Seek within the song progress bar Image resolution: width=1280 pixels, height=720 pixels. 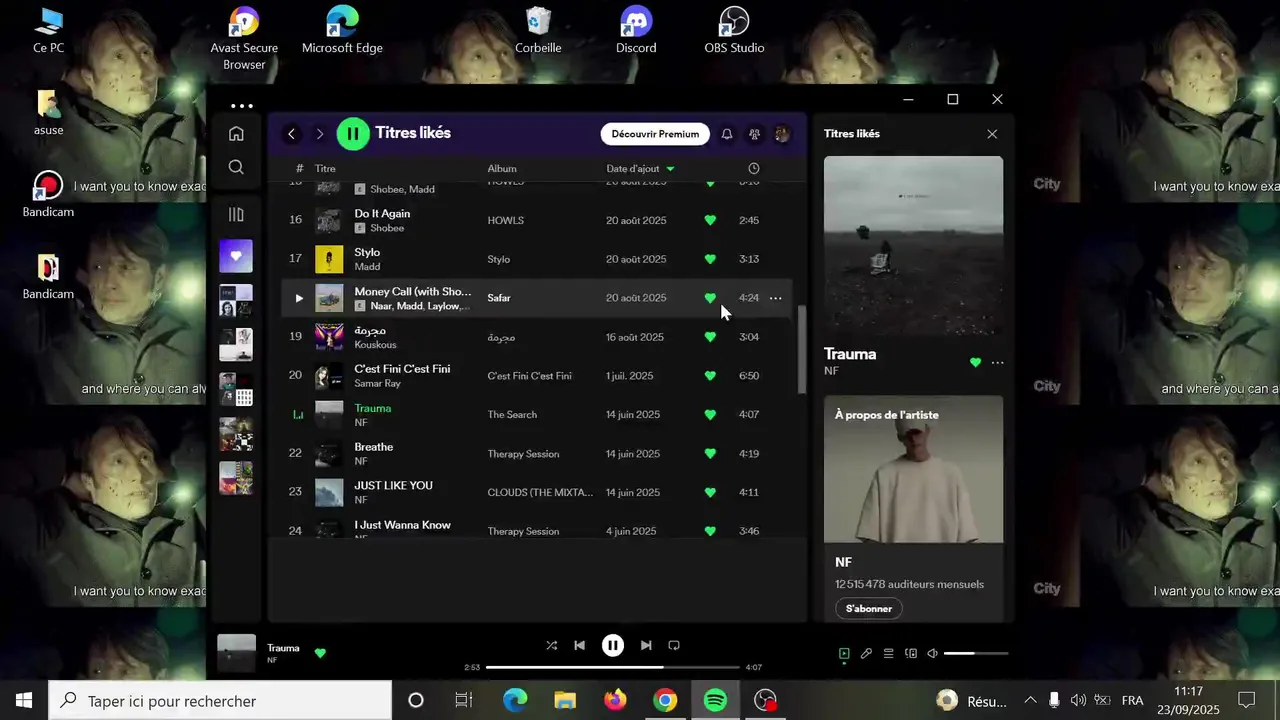pyautogui.click(x=612, y=667)
